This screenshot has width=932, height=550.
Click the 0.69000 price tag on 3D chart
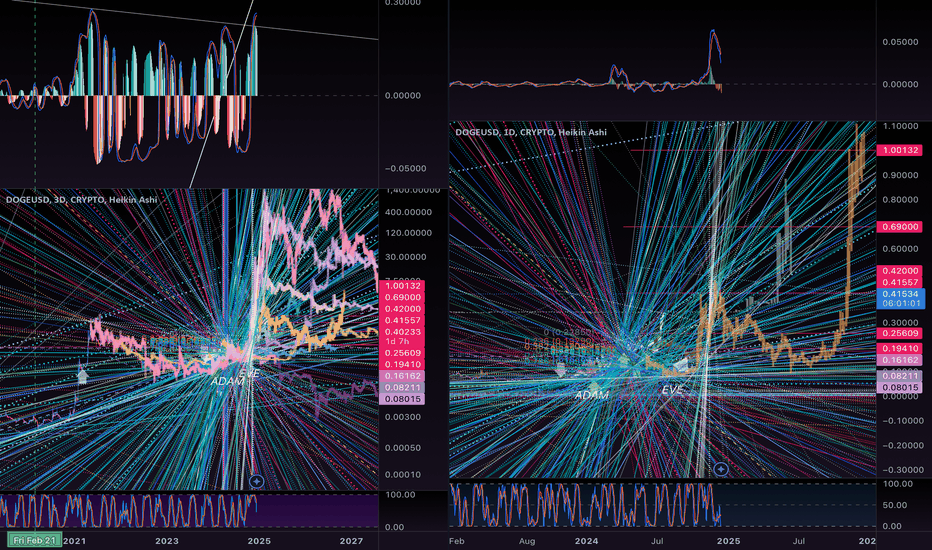(402, 297)
